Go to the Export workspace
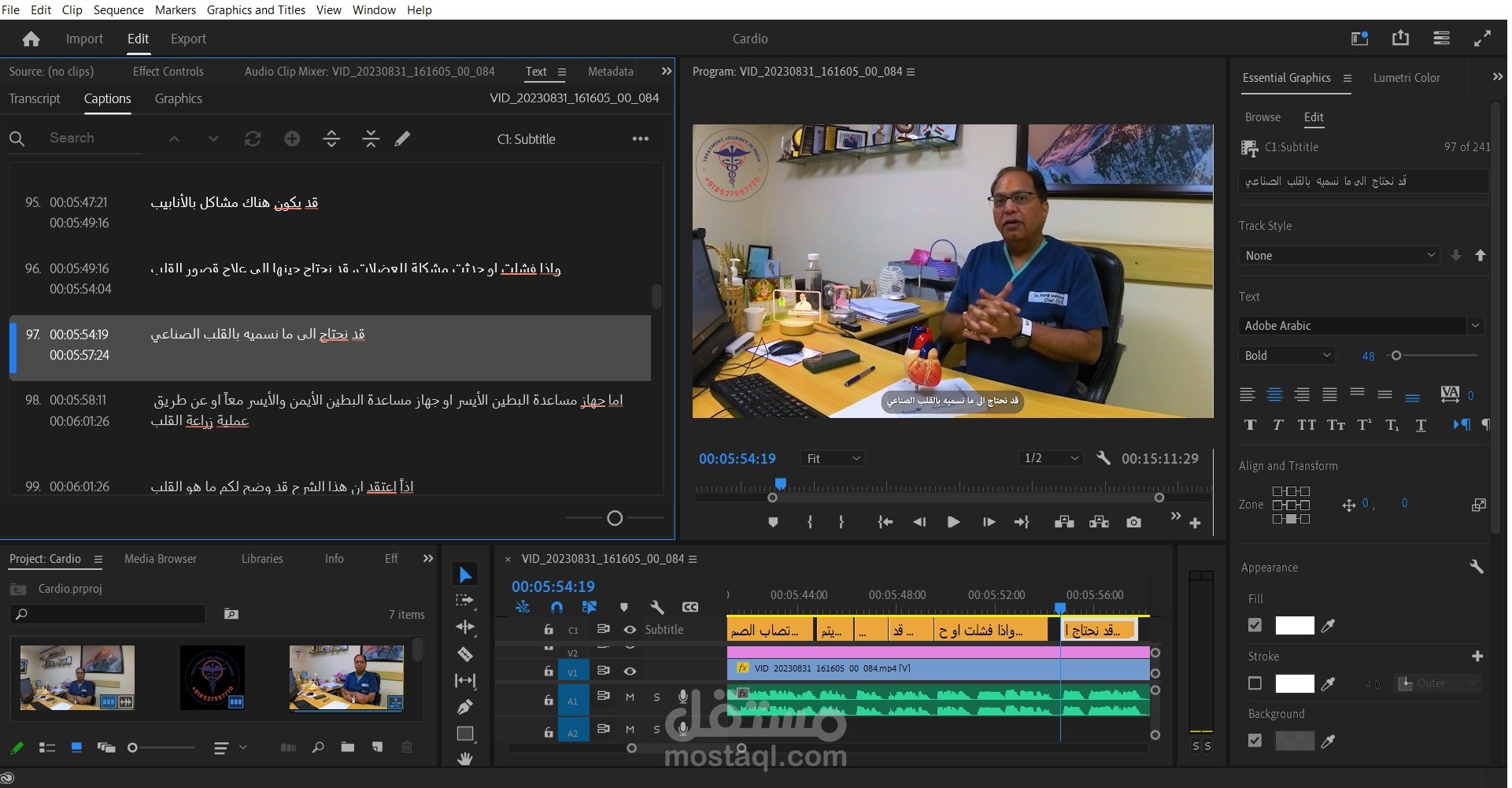The image size is (1512, 788). point(188,39)
